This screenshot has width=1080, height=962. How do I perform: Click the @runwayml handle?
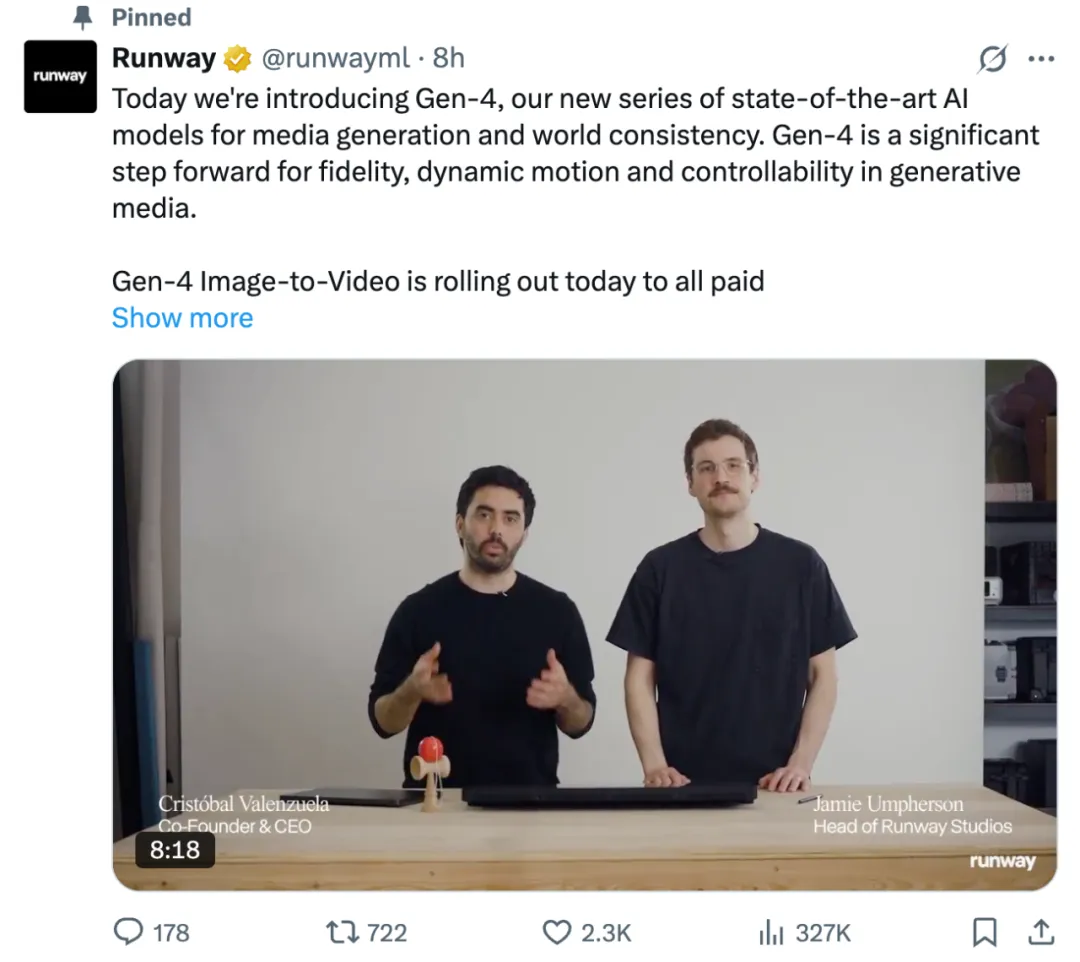335,58
